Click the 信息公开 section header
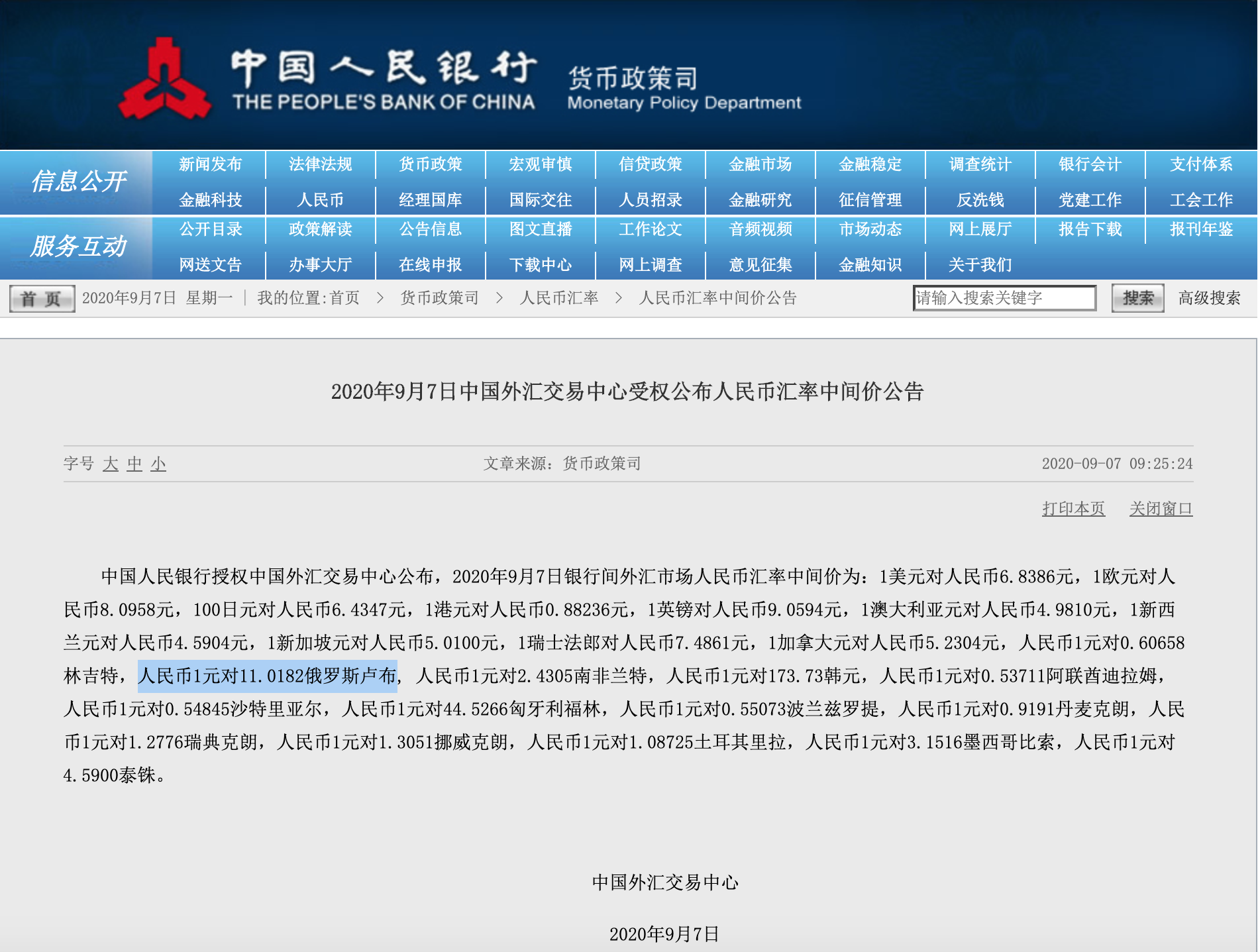 point(78,181)
